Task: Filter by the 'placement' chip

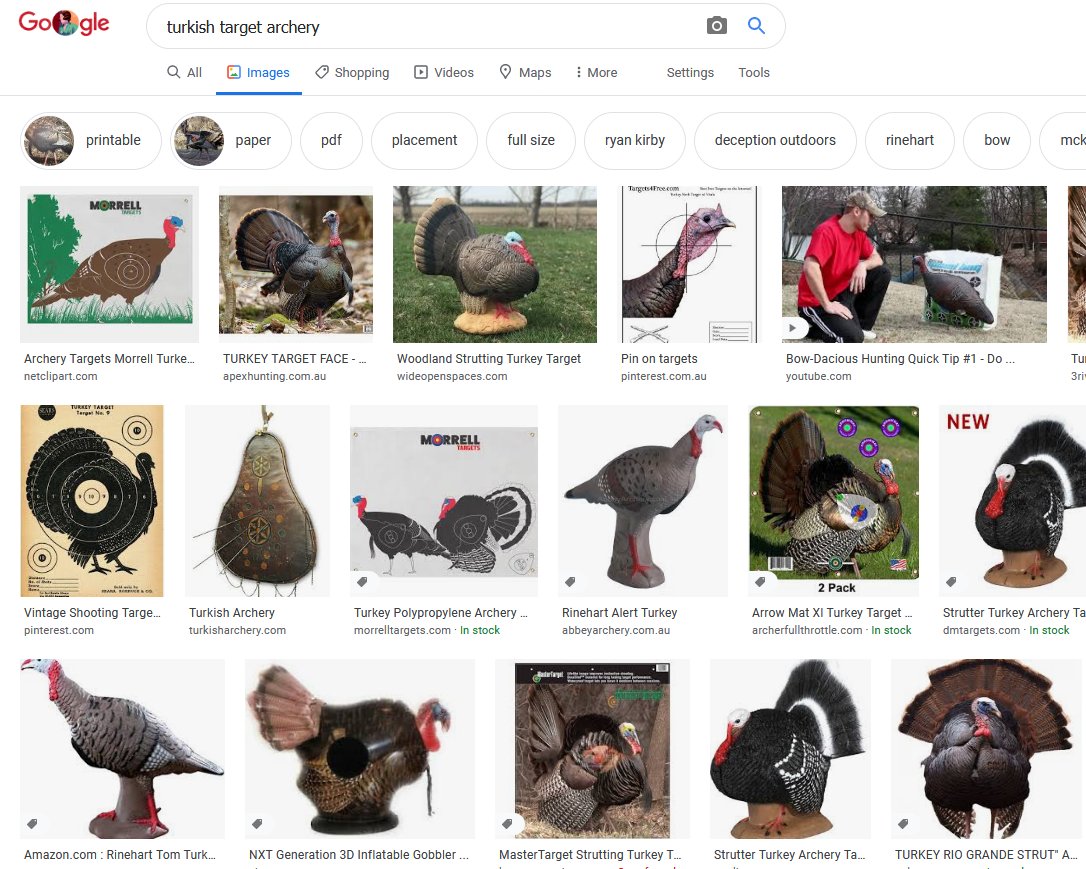Action: [x=425, y=141]
